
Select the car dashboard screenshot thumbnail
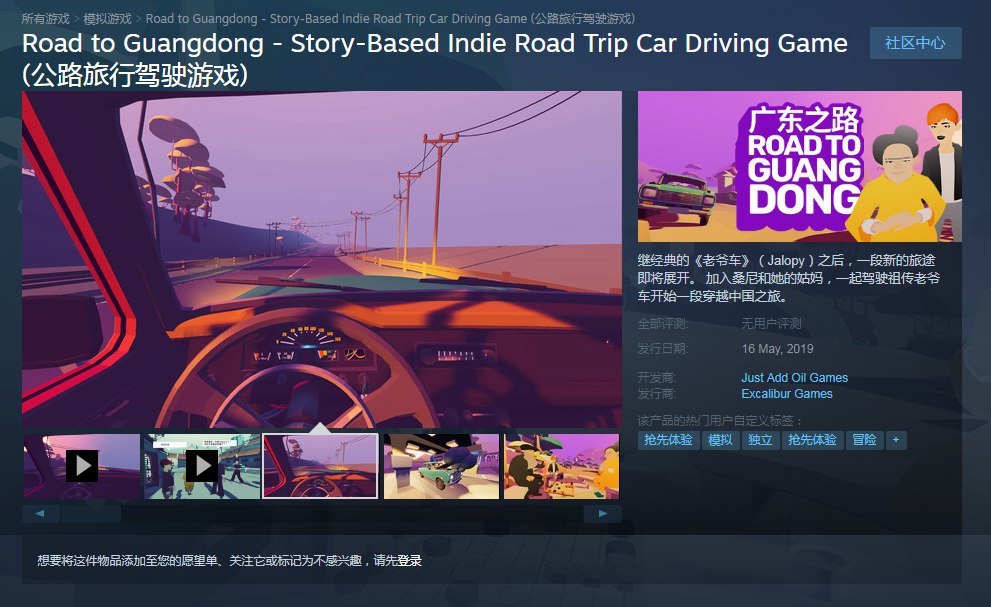pos(320,466)
